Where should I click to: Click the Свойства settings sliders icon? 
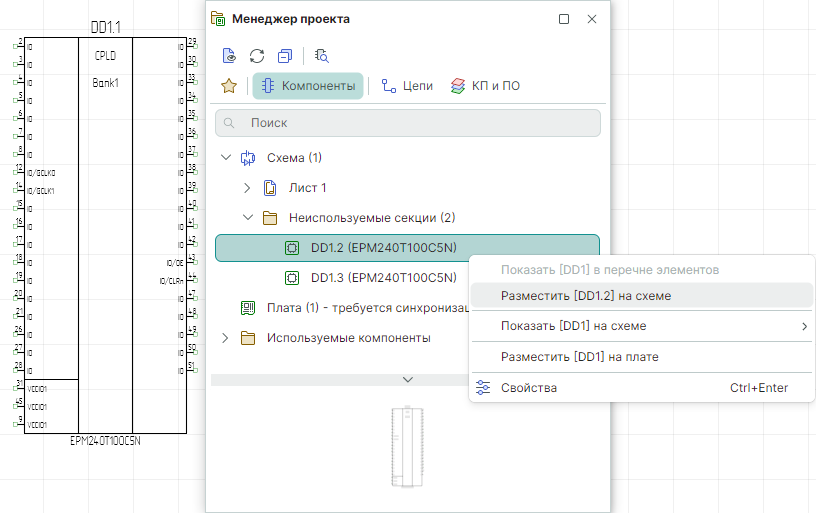coord(484,388)
